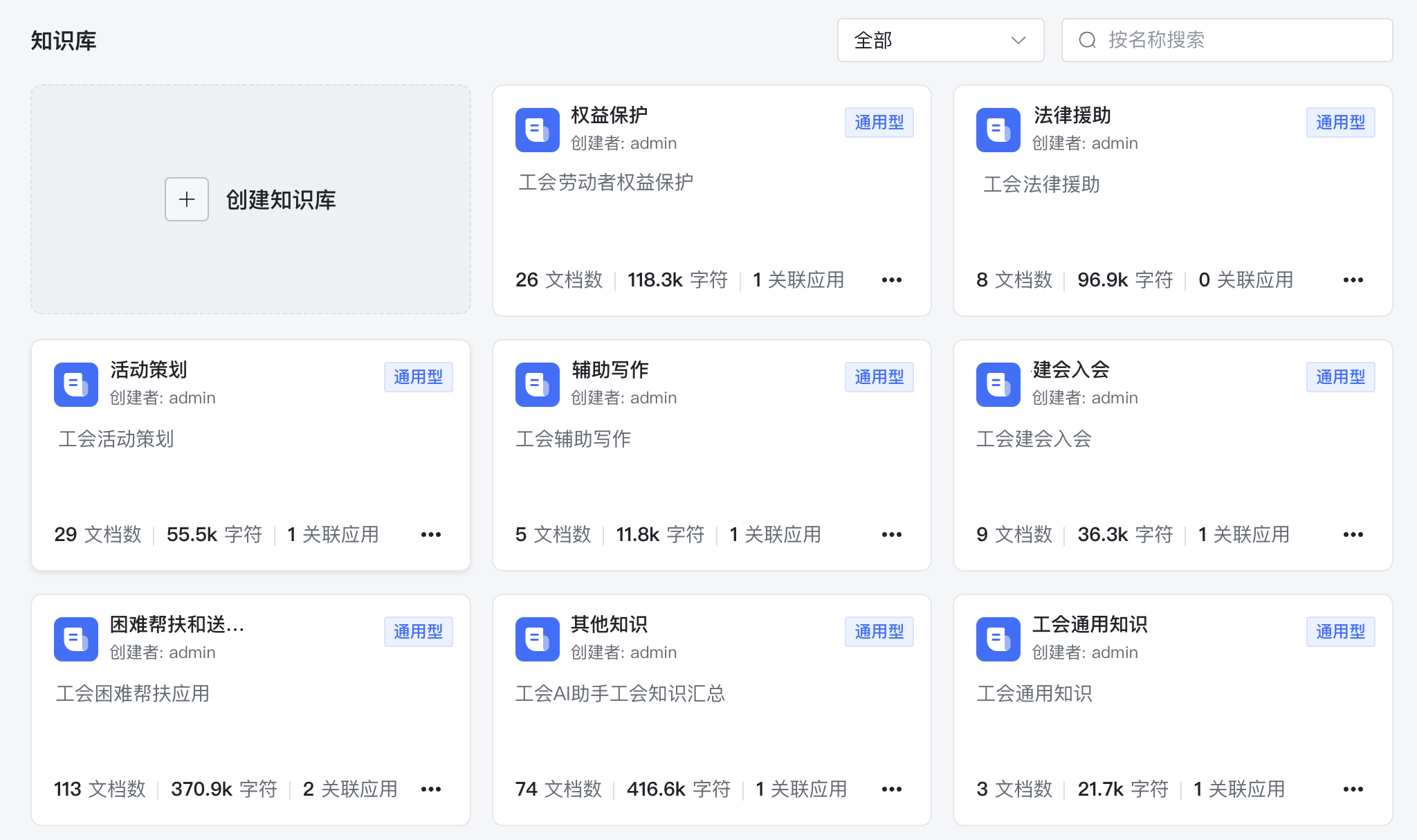This screenshot has width=1417, height=840.
Task: Click the three-dot menu on 活动策划 card
Action: (x=430, y=535)
